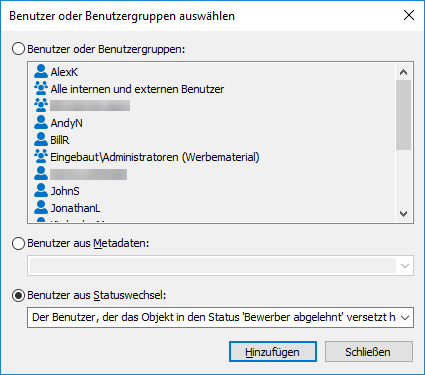The width and height of the screenshot is (425, 375).
Task: Select the Eingebaut\Administratoren (Werbematerial) entry
Action: pyautogui.click(x=155, y=157)
